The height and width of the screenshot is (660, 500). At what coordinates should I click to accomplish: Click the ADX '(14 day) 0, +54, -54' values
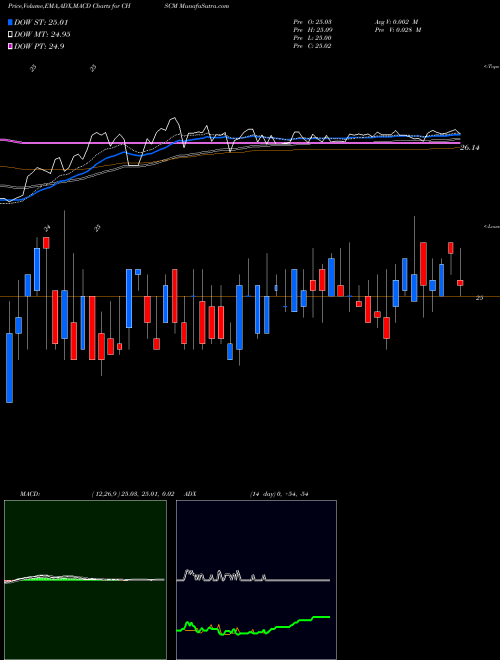[x=279, y=494]
